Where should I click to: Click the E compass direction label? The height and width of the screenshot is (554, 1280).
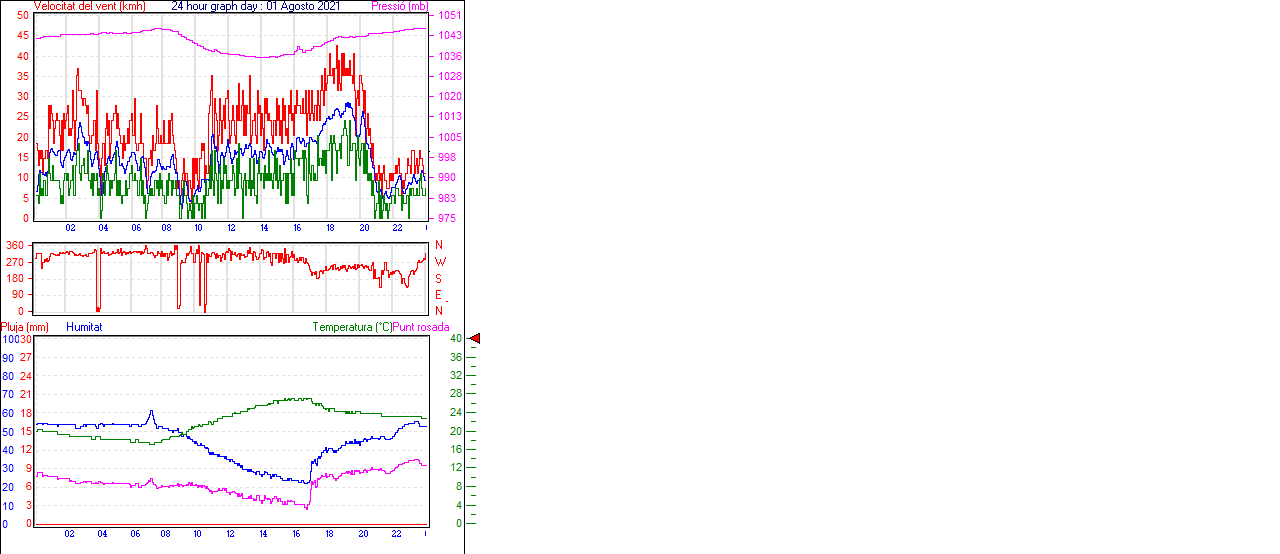tap(438, 295)
